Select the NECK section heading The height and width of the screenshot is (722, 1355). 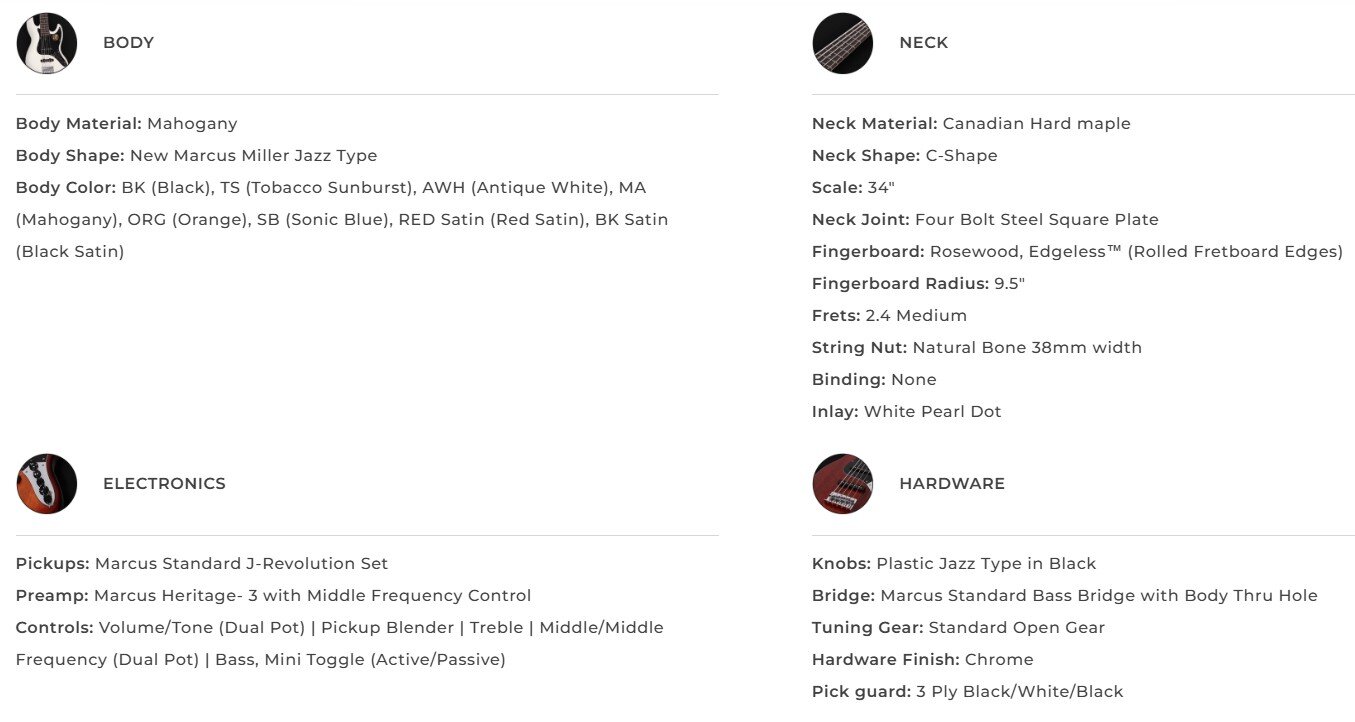923,43
